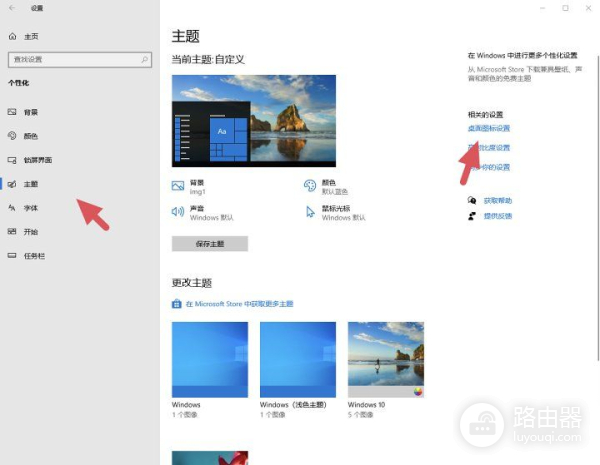The image size is (600, 465).
Task: Open the 主页 home page
Action: coord(23,36)
